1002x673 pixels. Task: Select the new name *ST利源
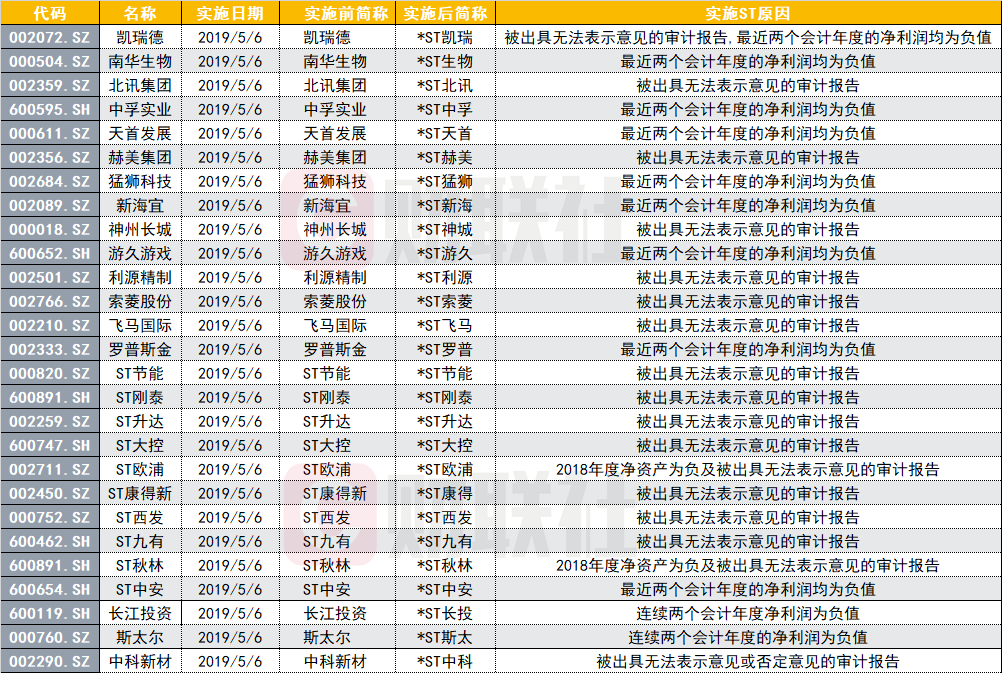click(x=445, y=277)
